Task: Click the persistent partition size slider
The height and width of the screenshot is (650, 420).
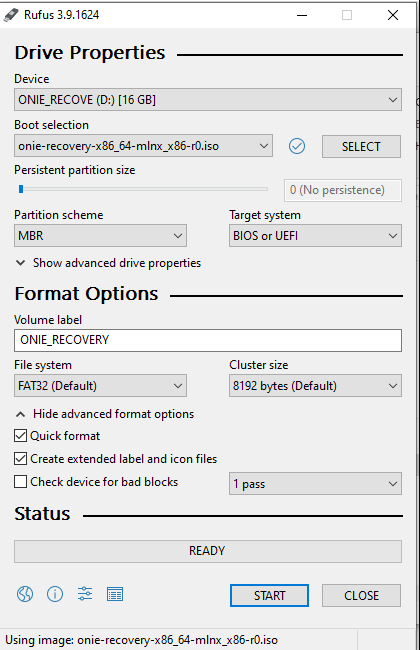Action: coord(141,189)
